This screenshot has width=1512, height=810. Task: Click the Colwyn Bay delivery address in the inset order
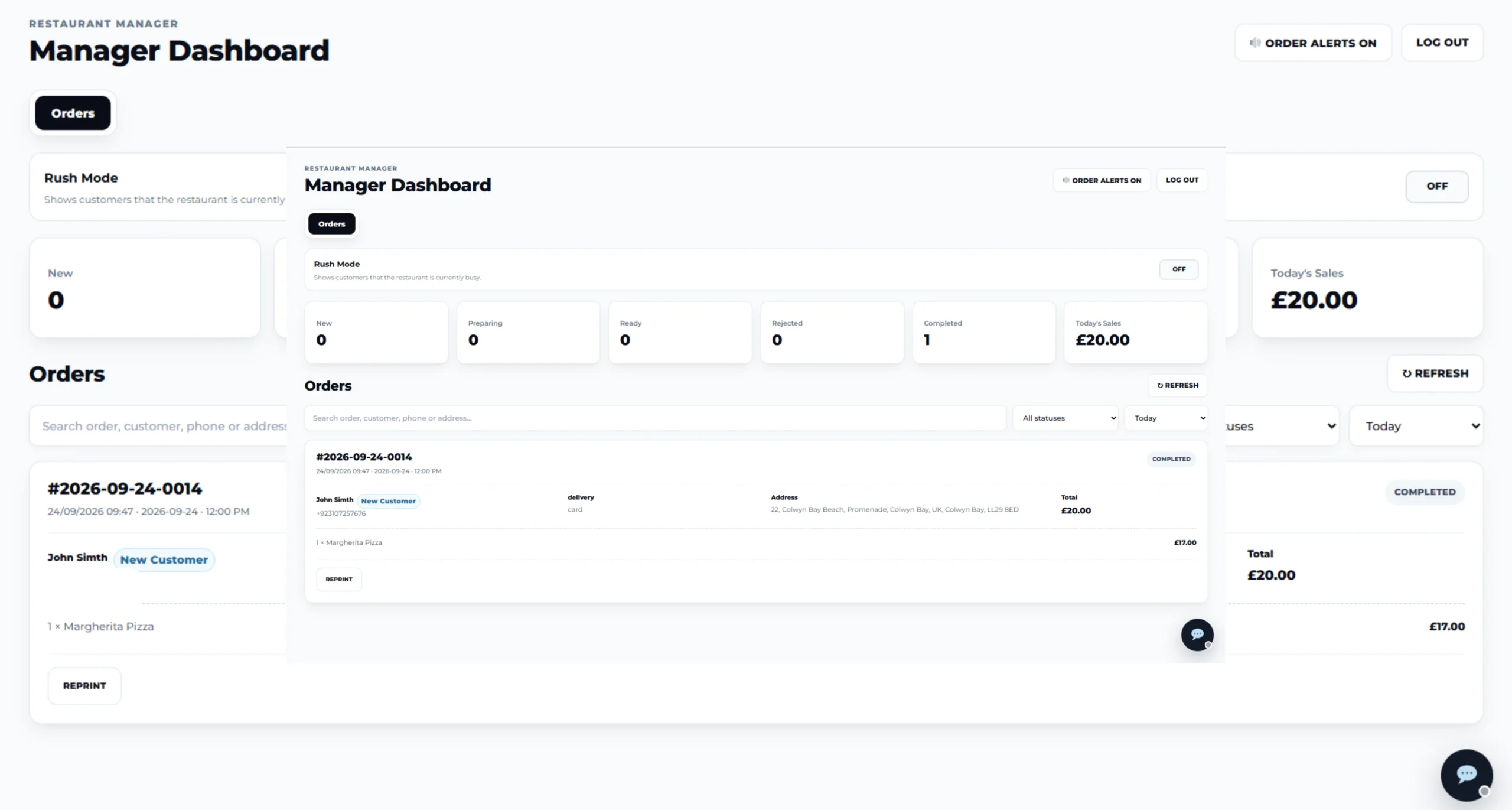(894, 509)
